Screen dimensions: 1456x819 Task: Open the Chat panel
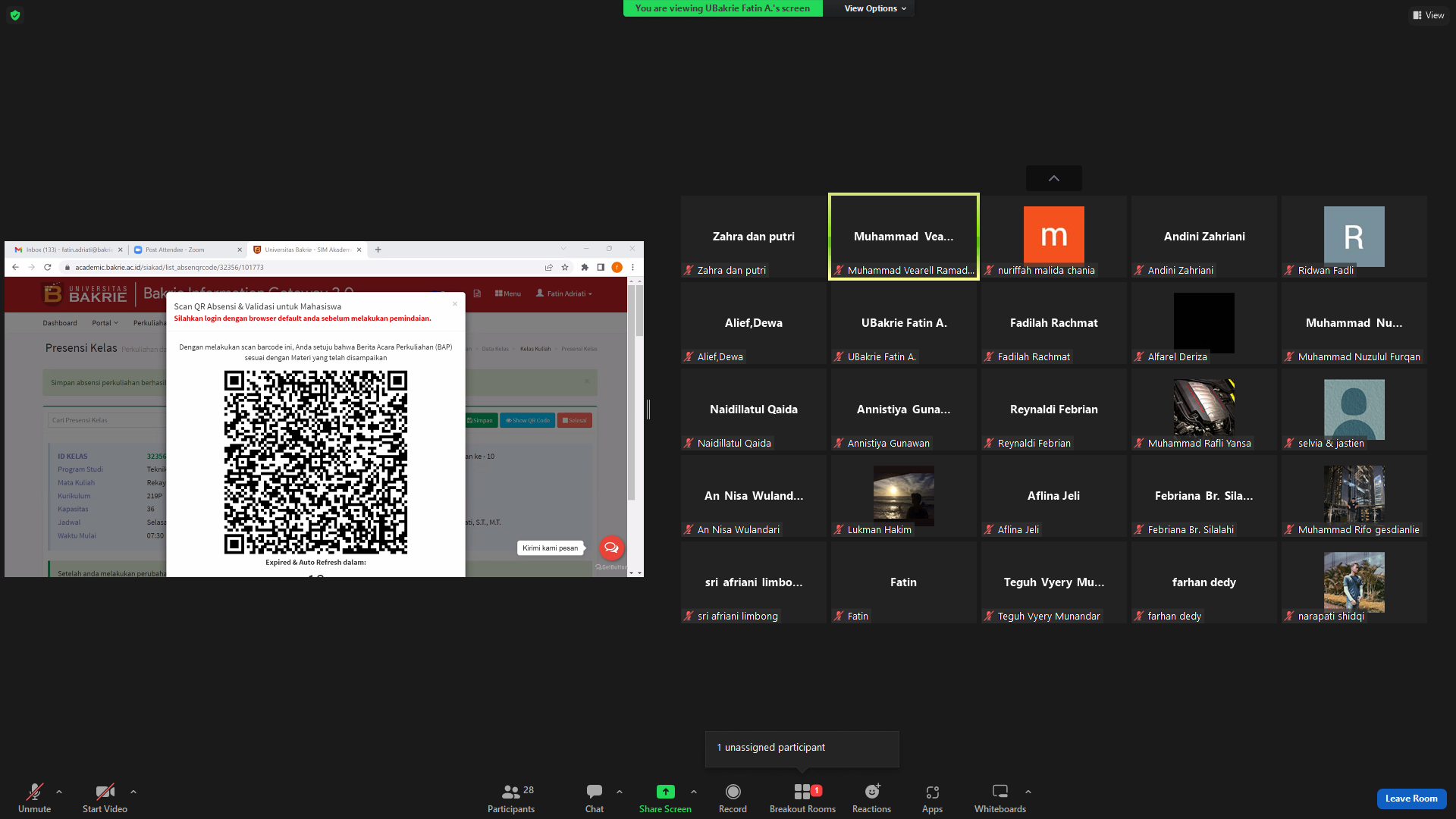point(595,798)
